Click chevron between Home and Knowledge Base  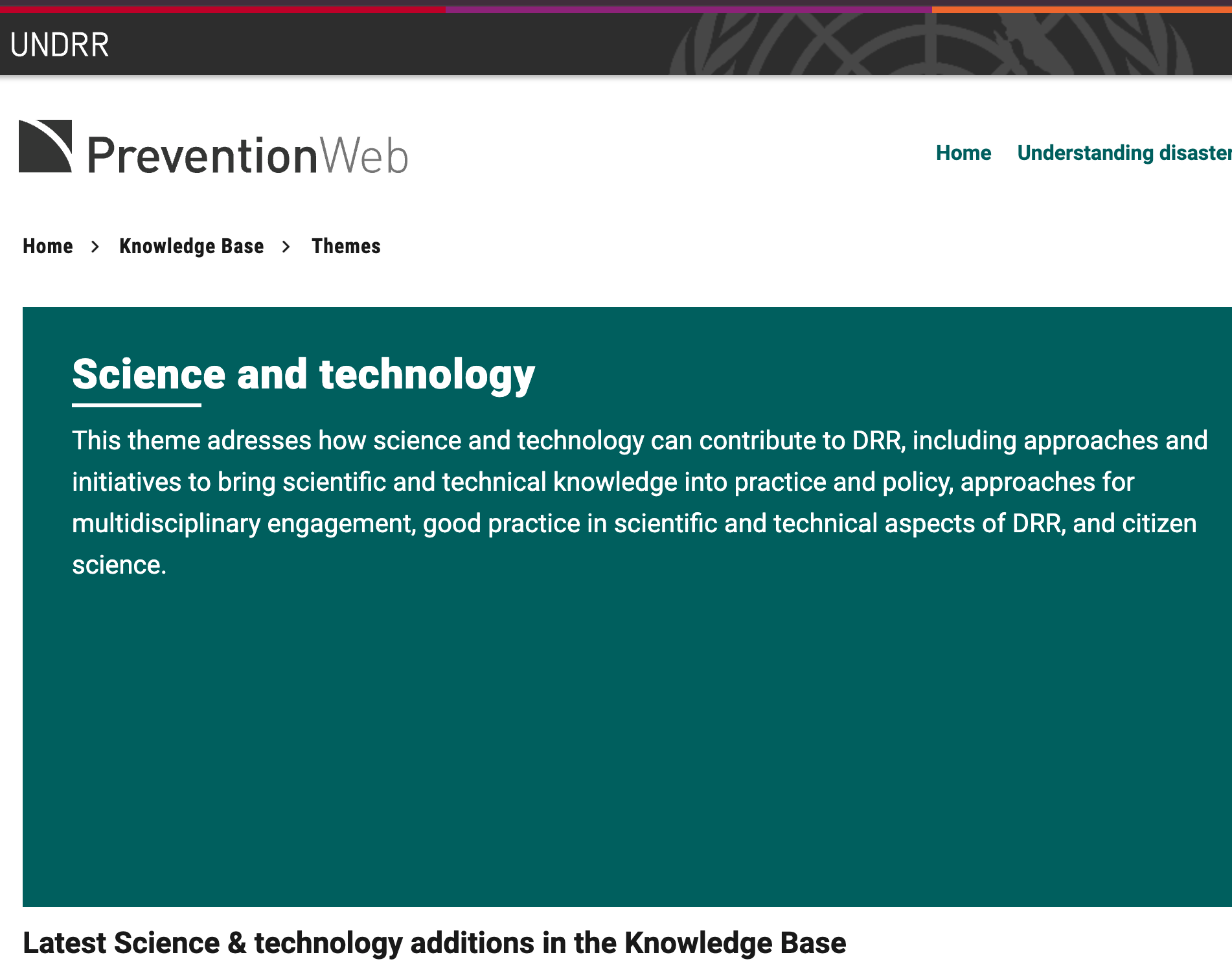(x=95, y=247)
